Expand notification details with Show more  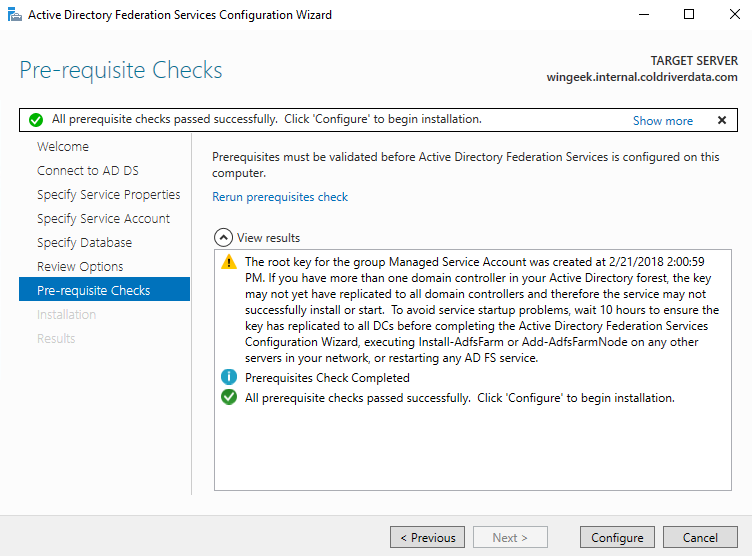click(x=662, y=120)
